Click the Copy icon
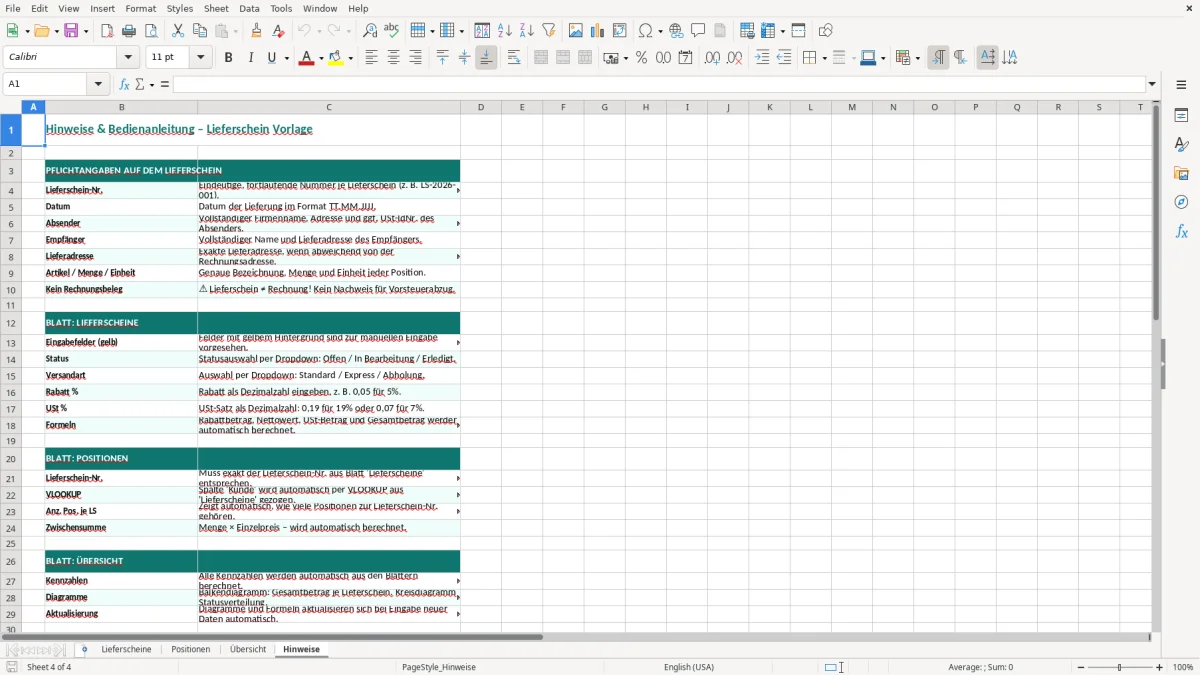Image resolution: width=1200 pixels, height=675 pixels. 199,31
